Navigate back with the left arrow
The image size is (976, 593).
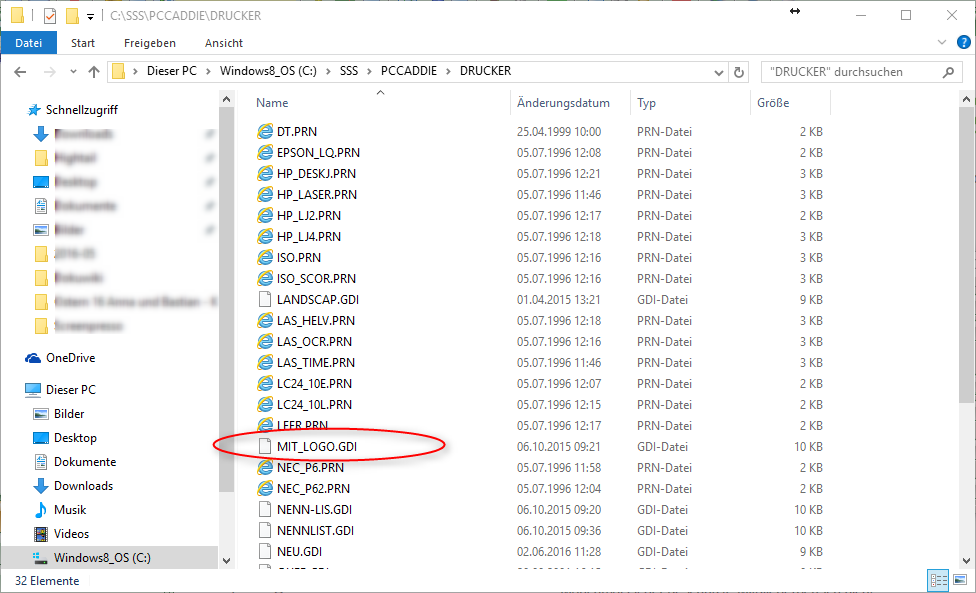click(x=20, y=72)
